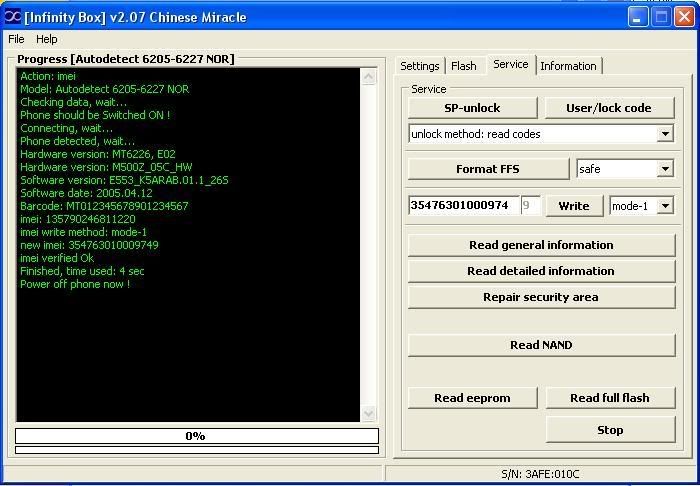This screenshot has height=486, width=700.
Task: Click the 'S/N: 3AFE:010C' status bar text
Action: point(540,474)
